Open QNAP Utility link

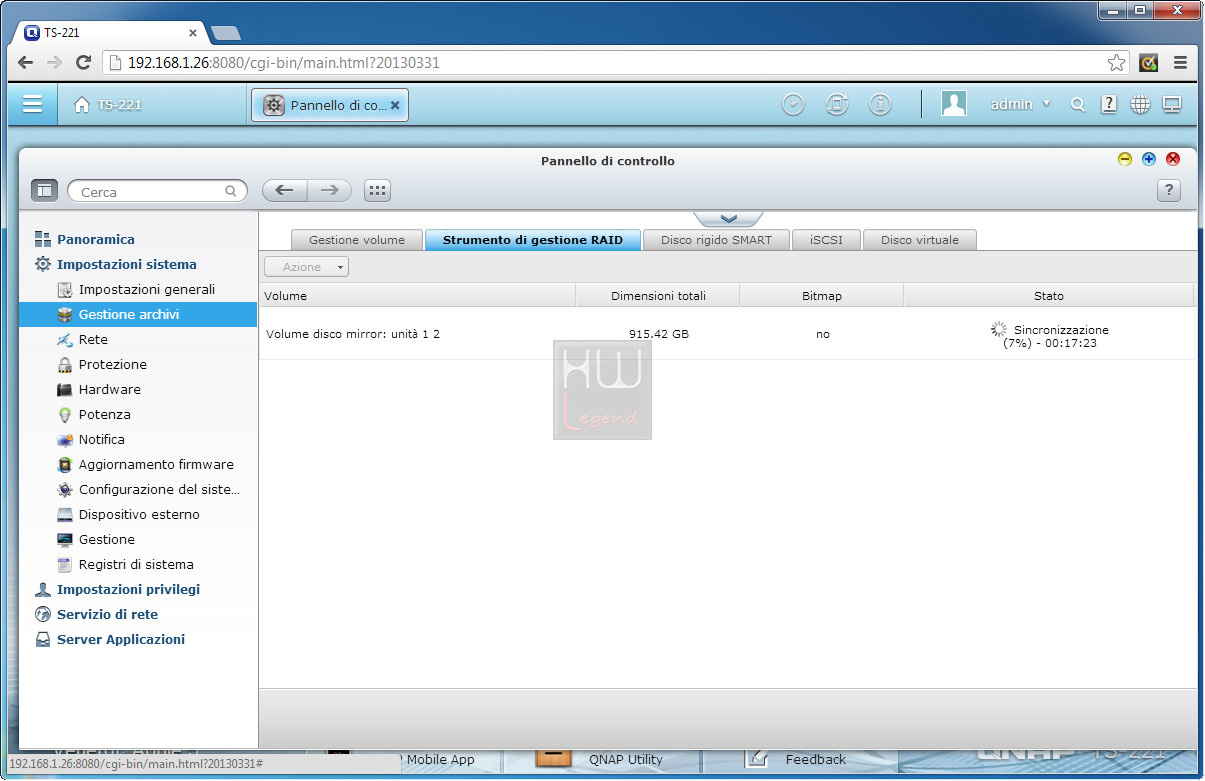[x=625, y=760]
